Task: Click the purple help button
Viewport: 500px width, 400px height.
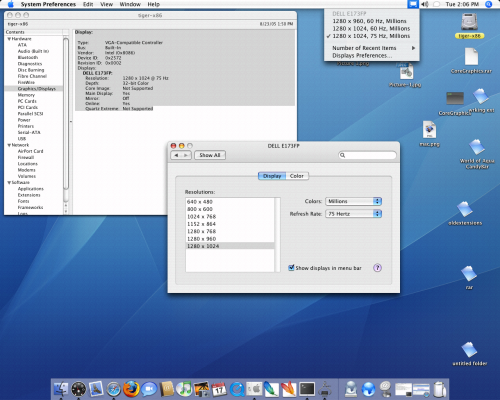Action: pos(377,268)
